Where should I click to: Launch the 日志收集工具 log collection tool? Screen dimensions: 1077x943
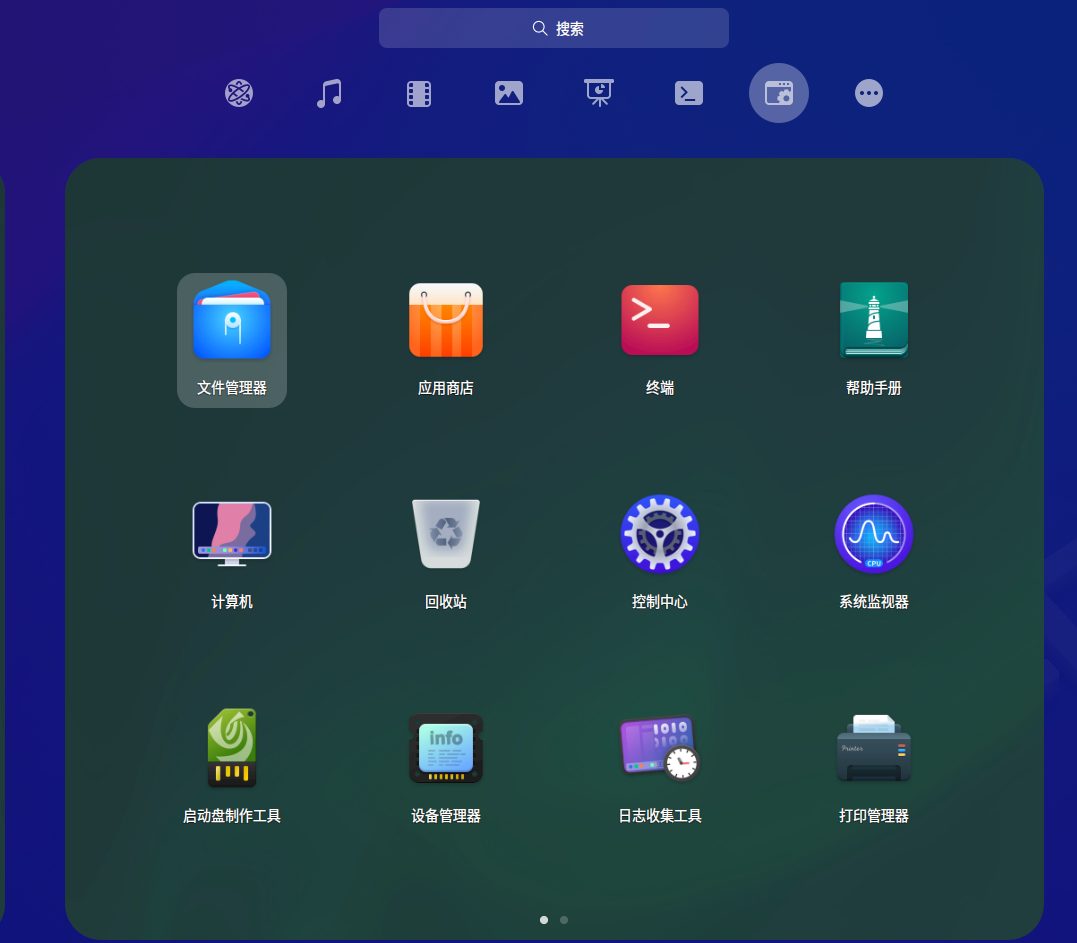(659, 748)
